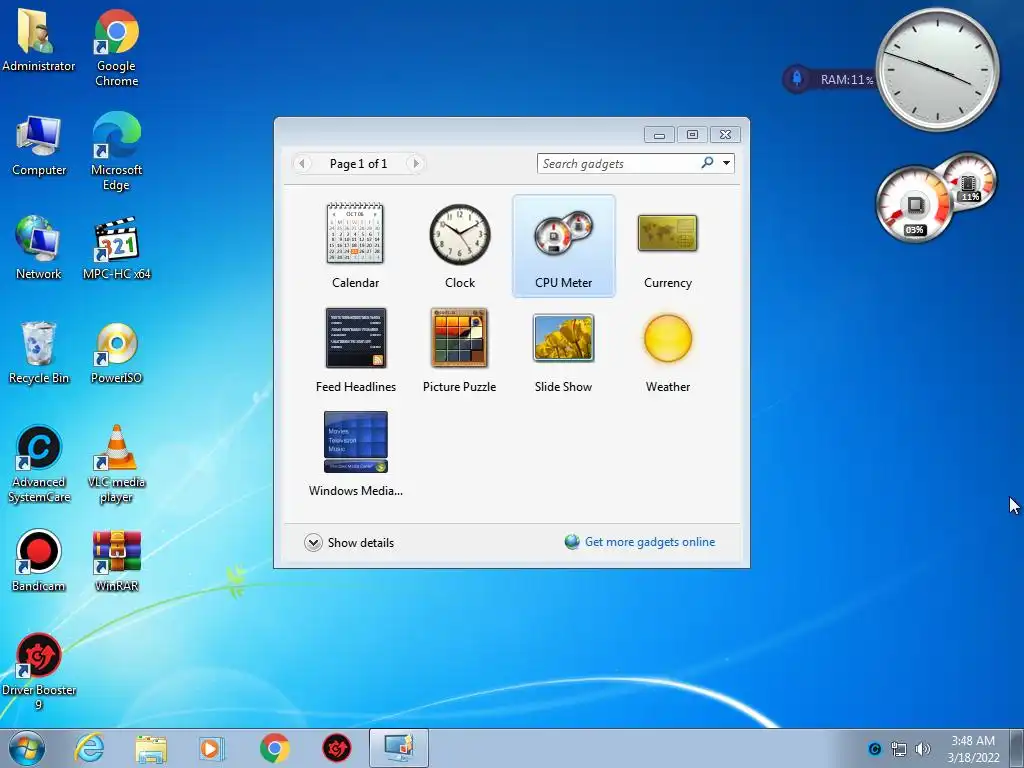The image size is (1024, 768).
Task: Launch Internet Explorer from taskbar
Action: pos(89,748)
